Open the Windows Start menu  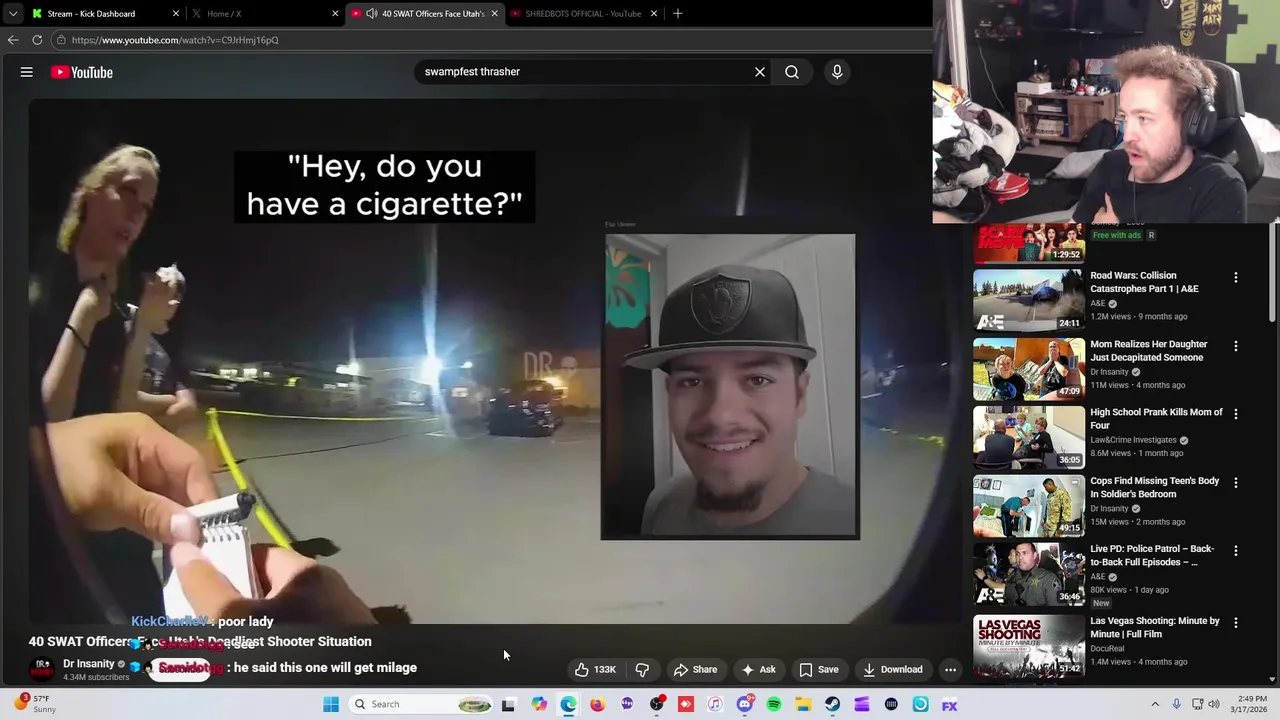point(331,704)
